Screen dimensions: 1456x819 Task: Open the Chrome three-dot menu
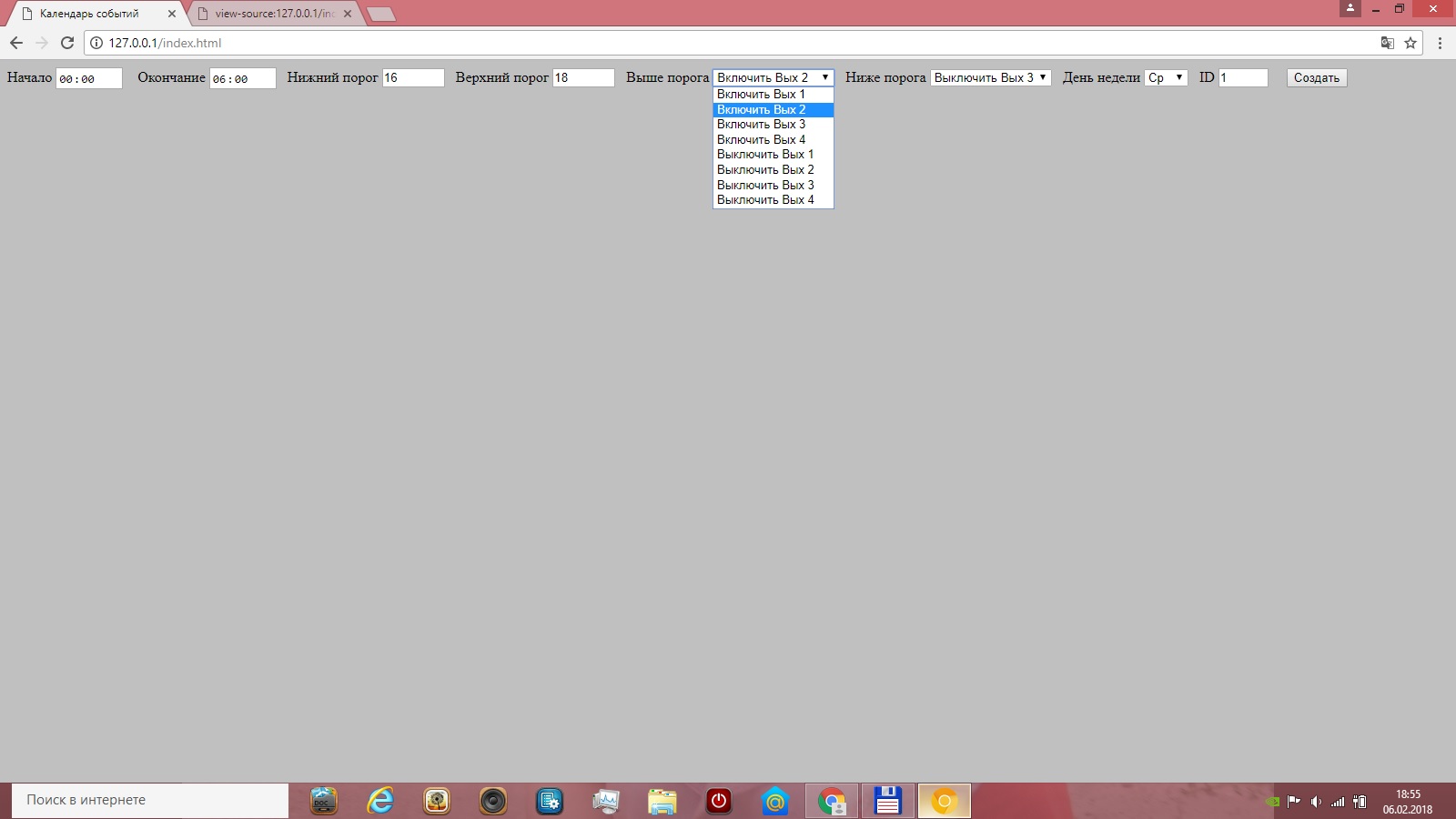(x=1440, y=43)
